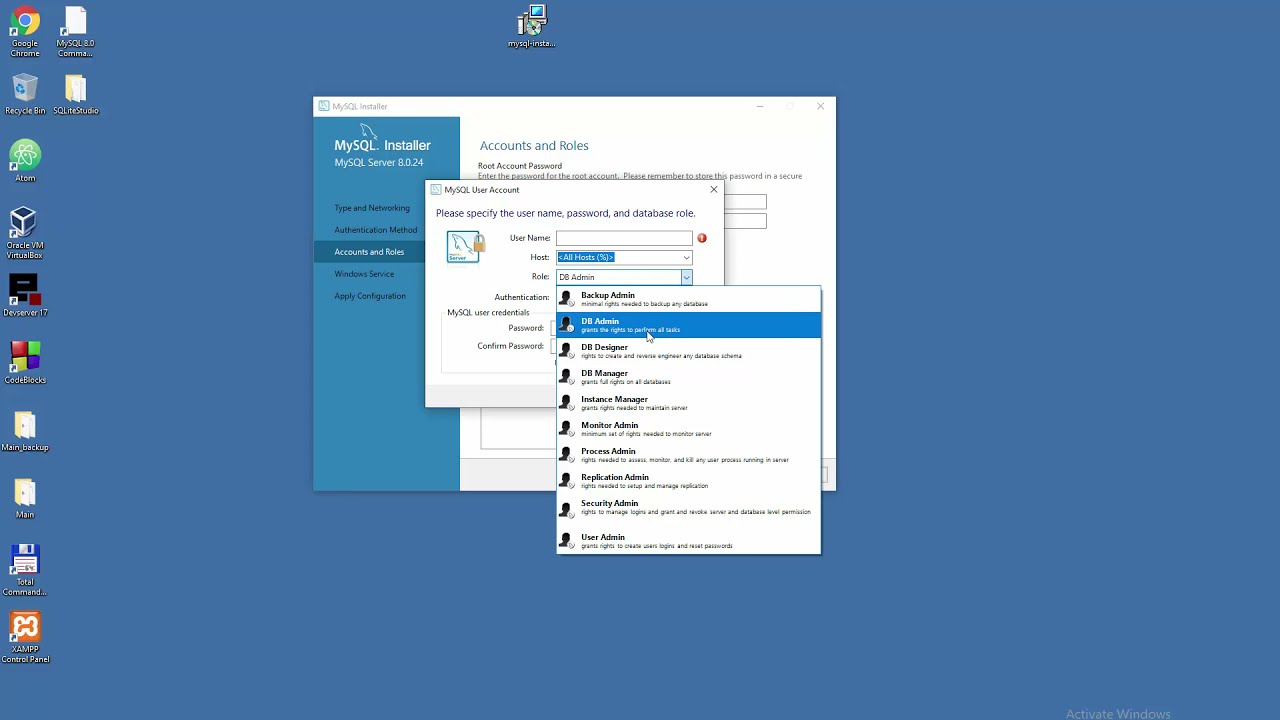1280x720 pixels.
Task: Focus the User Name input field
Action: [624, 238]
